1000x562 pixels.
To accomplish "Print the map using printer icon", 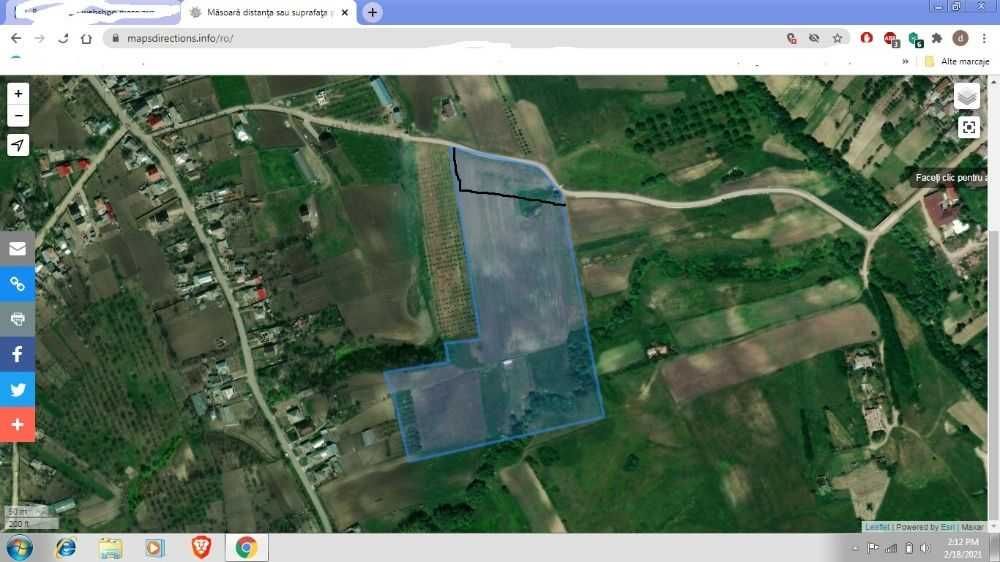I will pyautogui.click(x=17, y=319).
